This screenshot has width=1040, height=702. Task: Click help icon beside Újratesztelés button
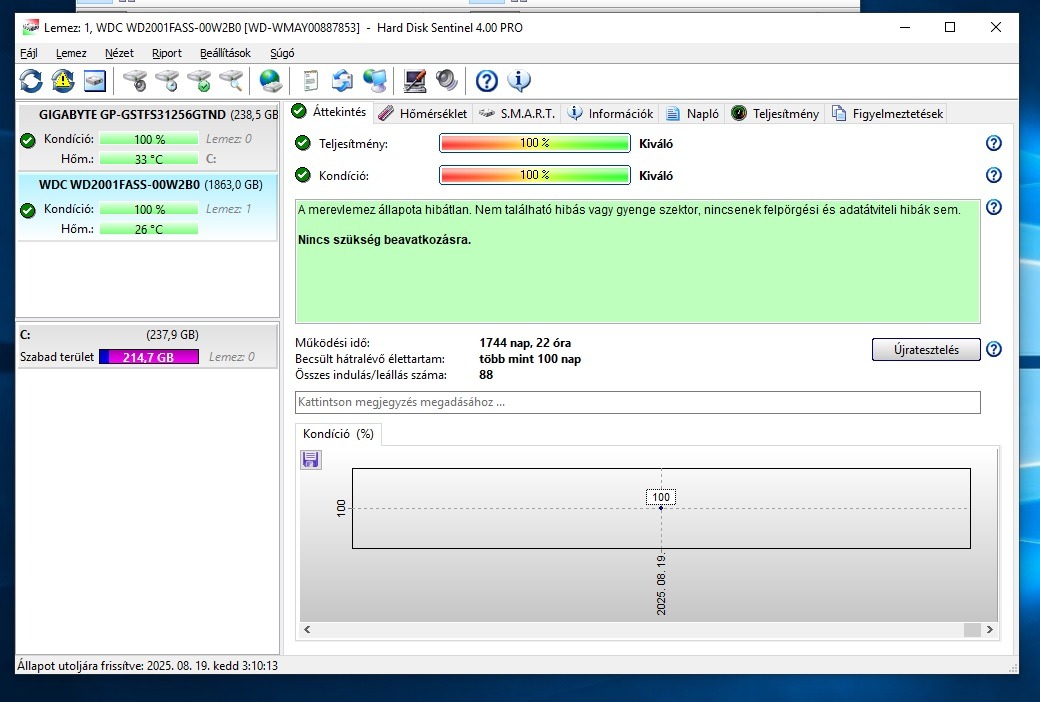point(994,349)
